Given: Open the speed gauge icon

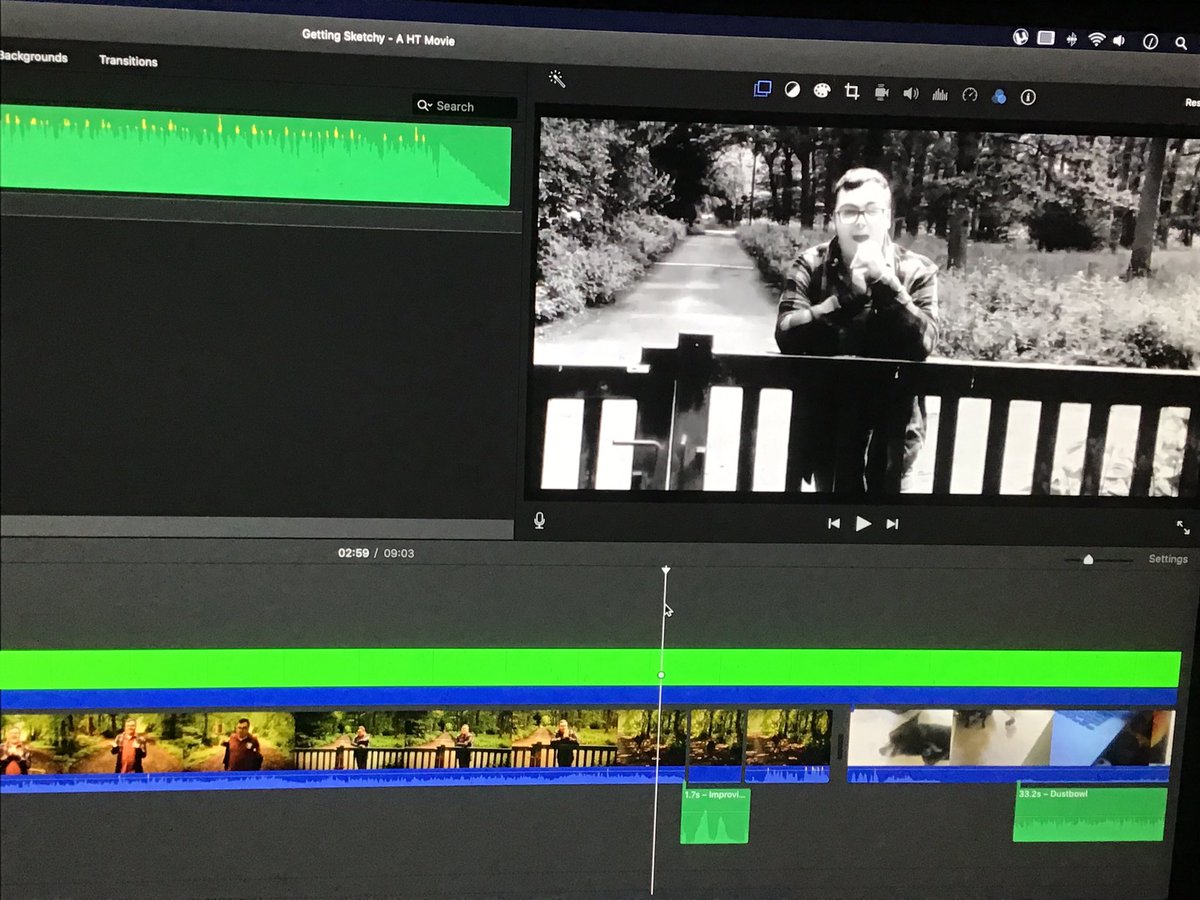Looking at the screenshot, I should tap(969, 95).
